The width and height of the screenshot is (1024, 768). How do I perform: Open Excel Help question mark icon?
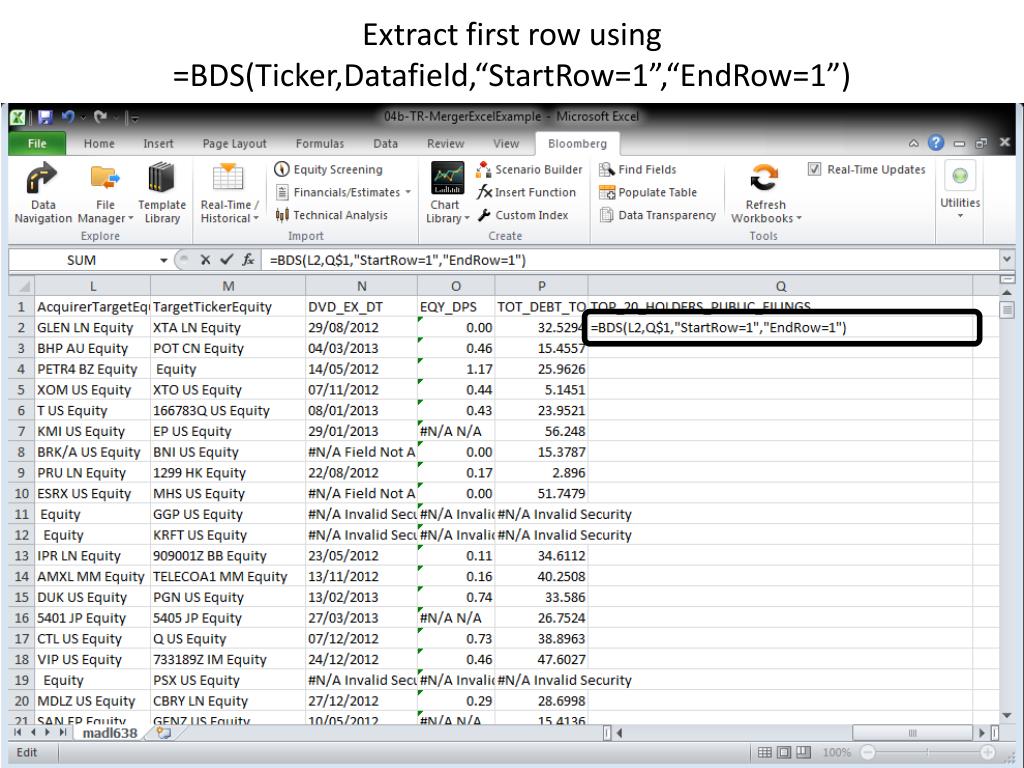tap(936, 142)
